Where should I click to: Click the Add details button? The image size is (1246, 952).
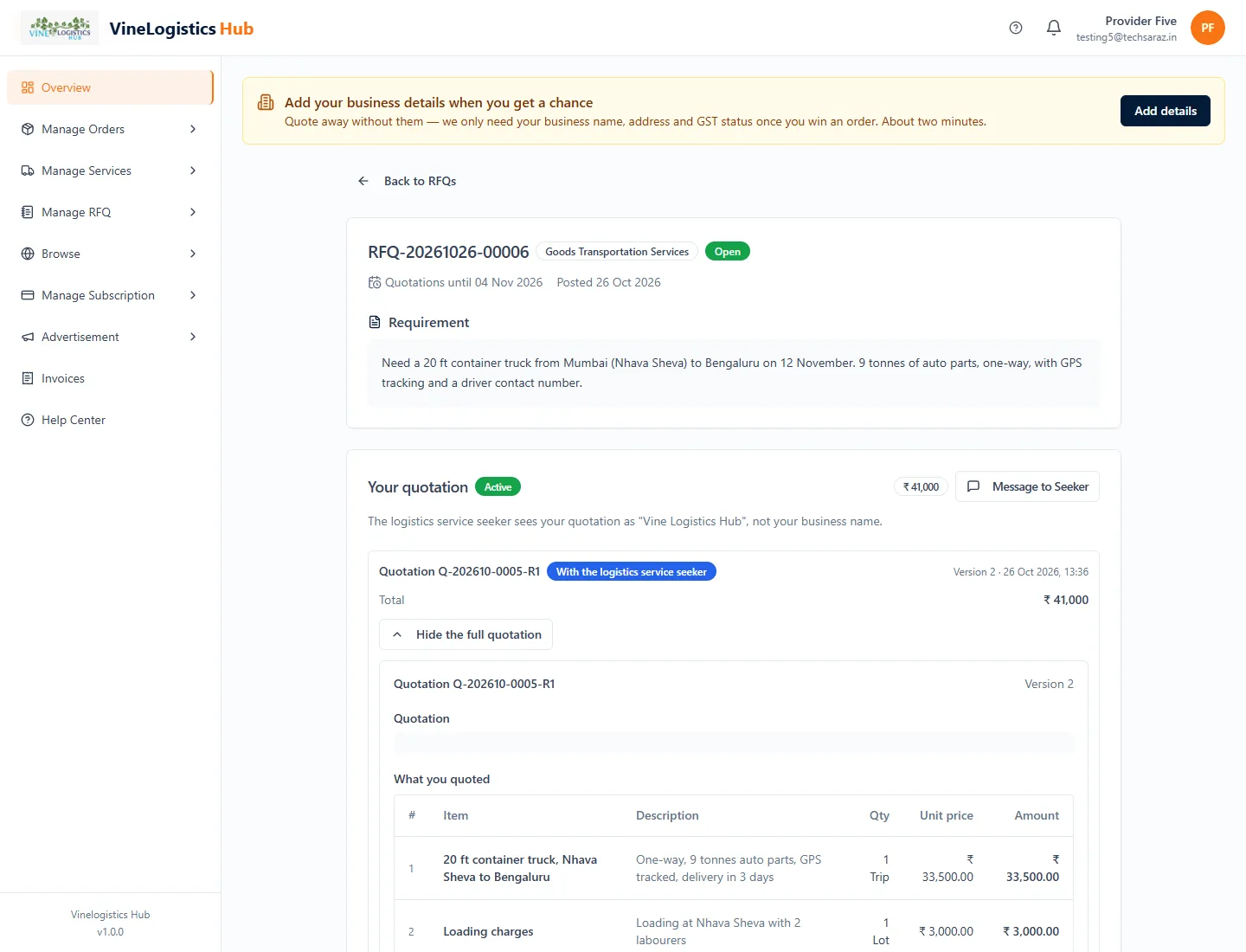click(x=1166, y=111)
